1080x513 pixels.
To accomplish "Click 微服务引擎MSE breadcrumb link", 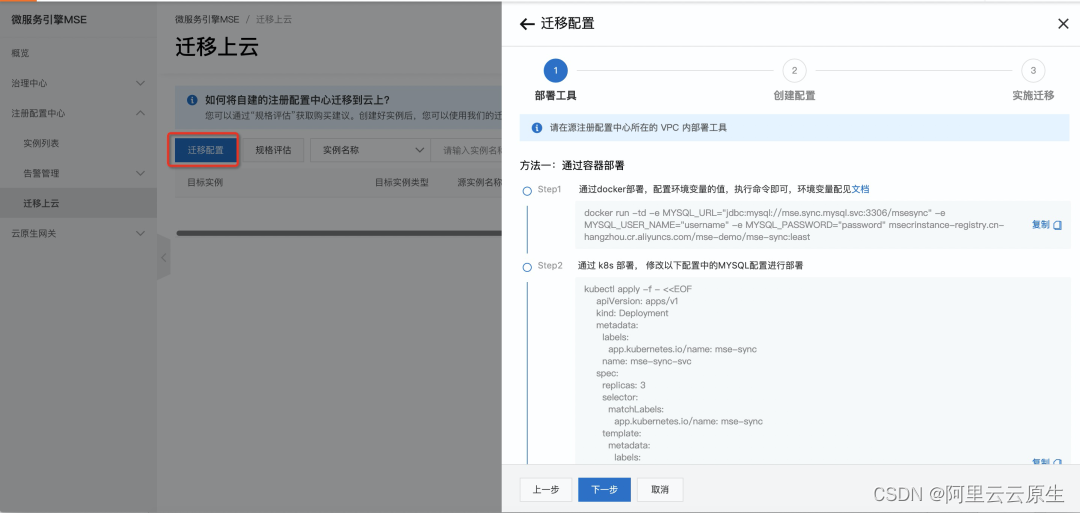I will pos(207,19).
